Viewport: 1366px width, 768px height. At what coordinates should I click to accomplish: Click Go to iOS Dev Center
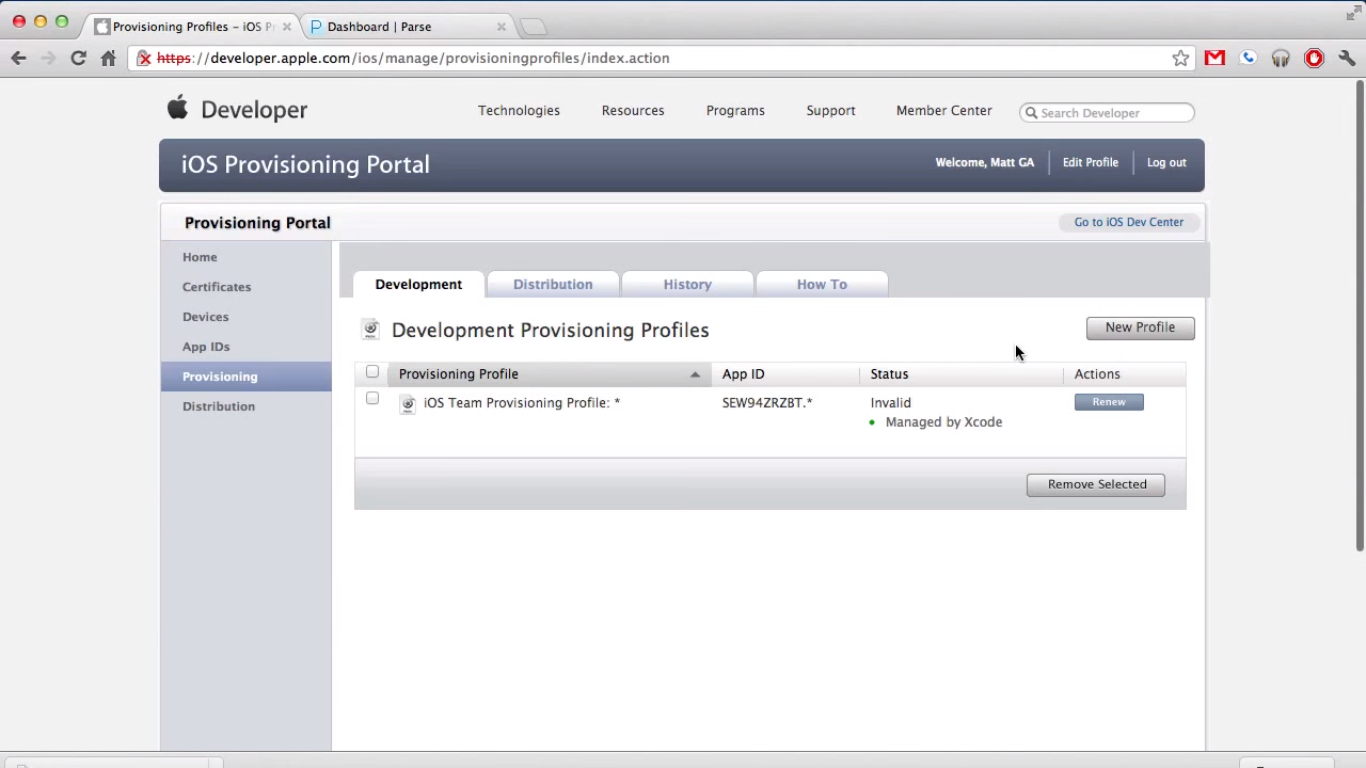point(1129,222)
